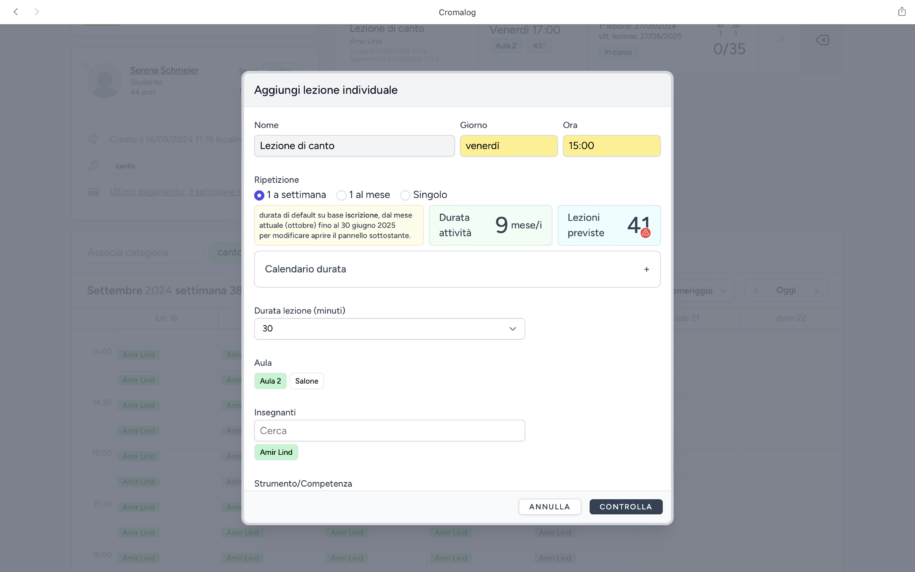Open the share icon in title bar
Viewport: 915px width, 572px height.
pos(901,12)
